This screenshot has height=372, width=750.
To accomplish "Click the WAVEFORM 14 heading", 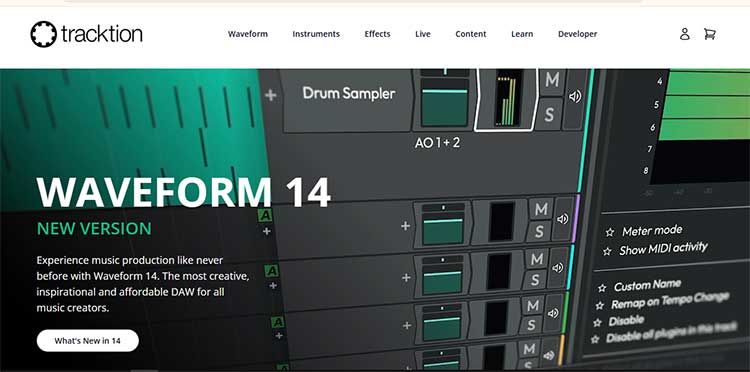I will point(184,192).
